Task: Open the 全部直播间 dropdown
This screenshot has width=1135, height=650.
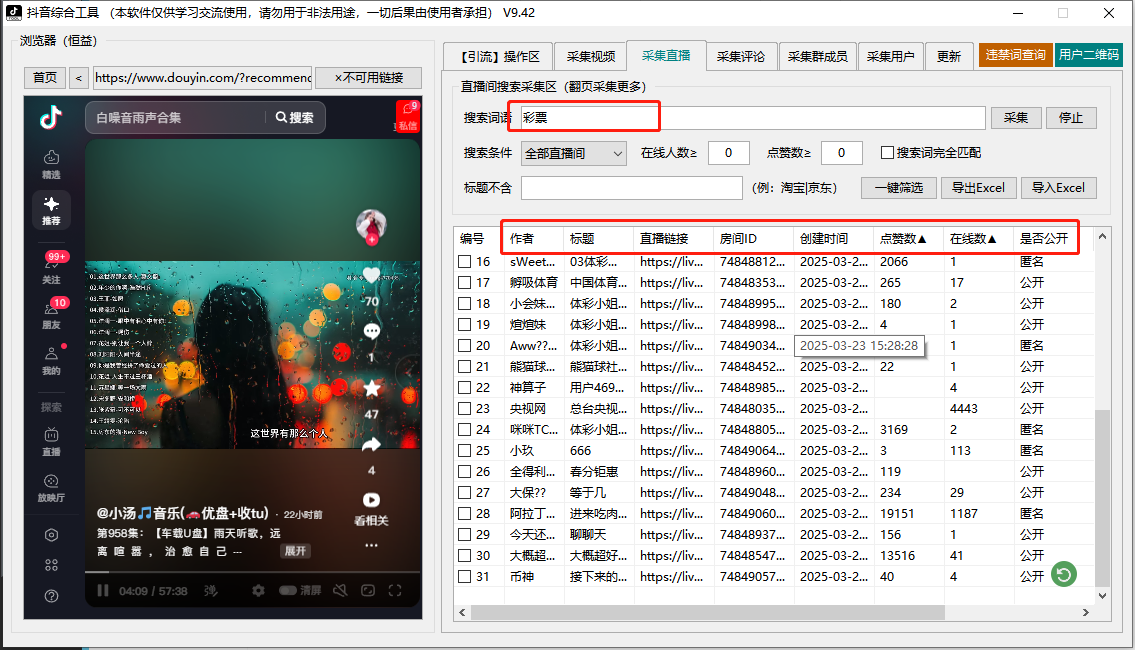Action: coord(572,152)
